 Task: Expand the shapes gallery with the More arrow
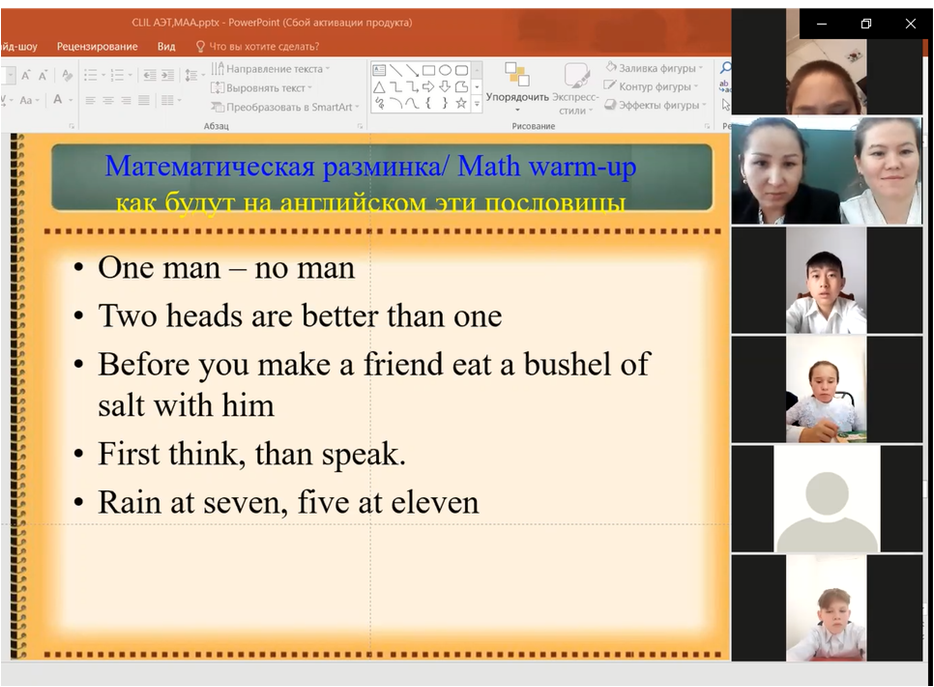pos(477,103)
